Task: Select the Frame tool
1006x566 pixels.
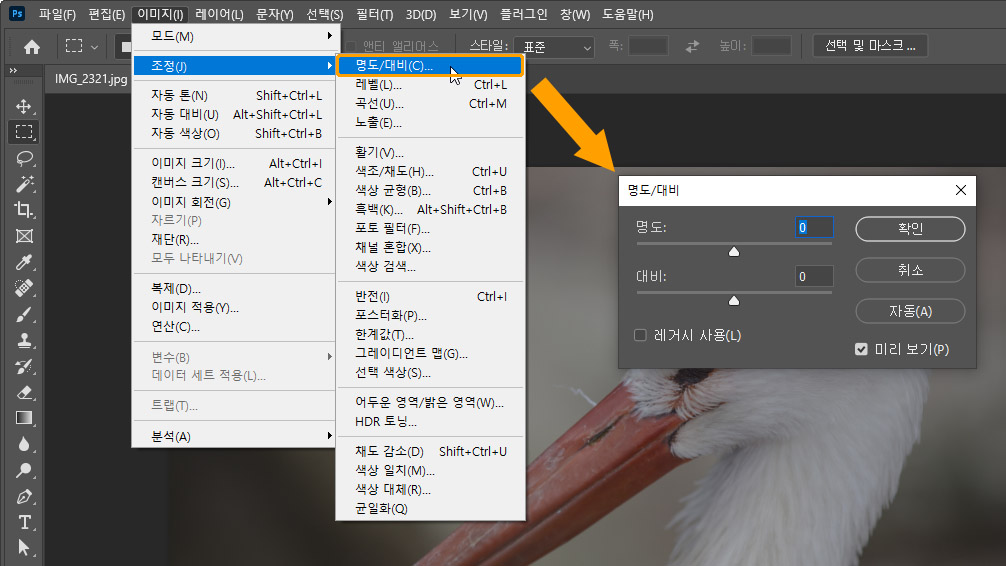Action: pos(24,236)
